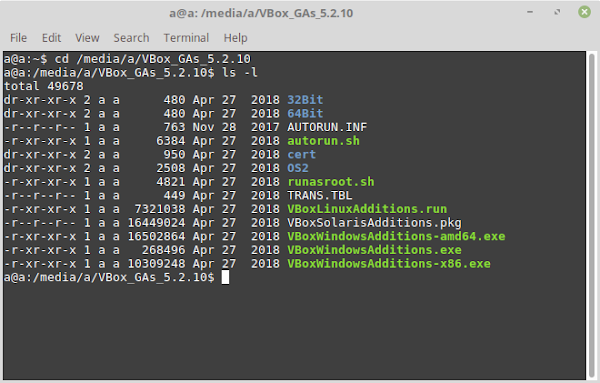The width and height of the screenshot is (600, 383).
Task: Click the VBoxLinuxAdditions.run file name
Action: (x=367, y=209)
